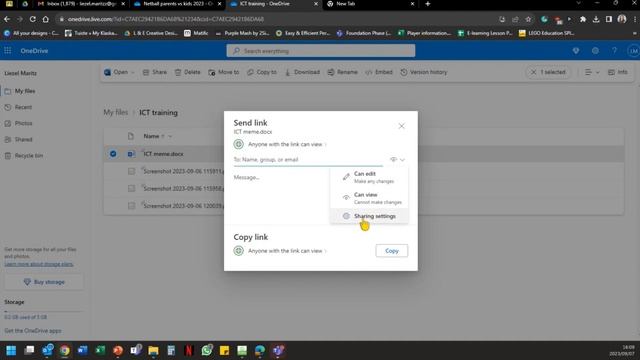Image resolution: width=640 pixels, height=360 pixels.
Task: Select Sharing settings in permission menu
Action: pos(369,216)
